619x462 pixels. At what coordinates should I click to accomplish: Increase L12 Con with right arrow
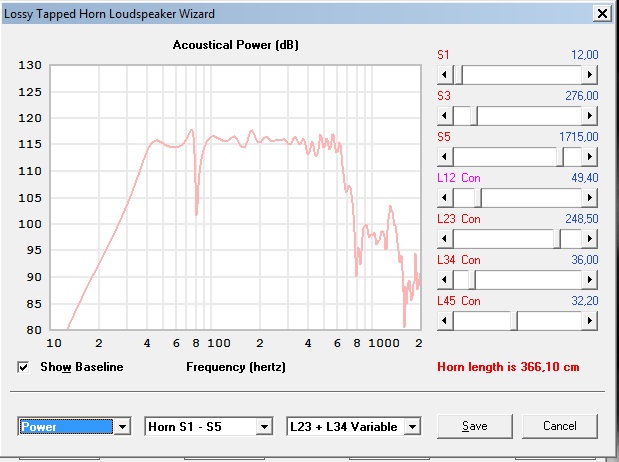point(589,197)
